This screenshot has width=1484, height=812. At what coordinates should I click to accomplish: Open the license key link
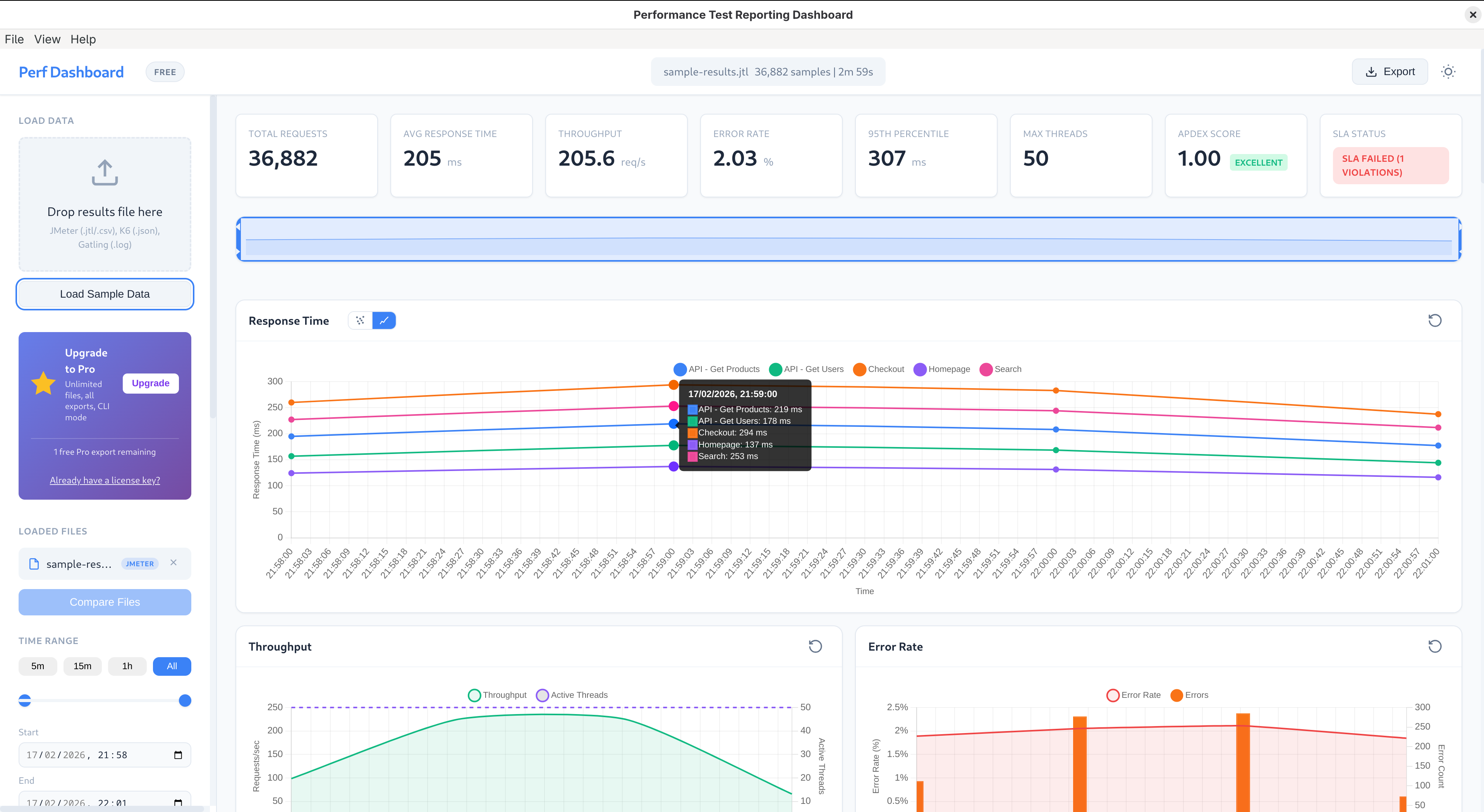[104, 480]
